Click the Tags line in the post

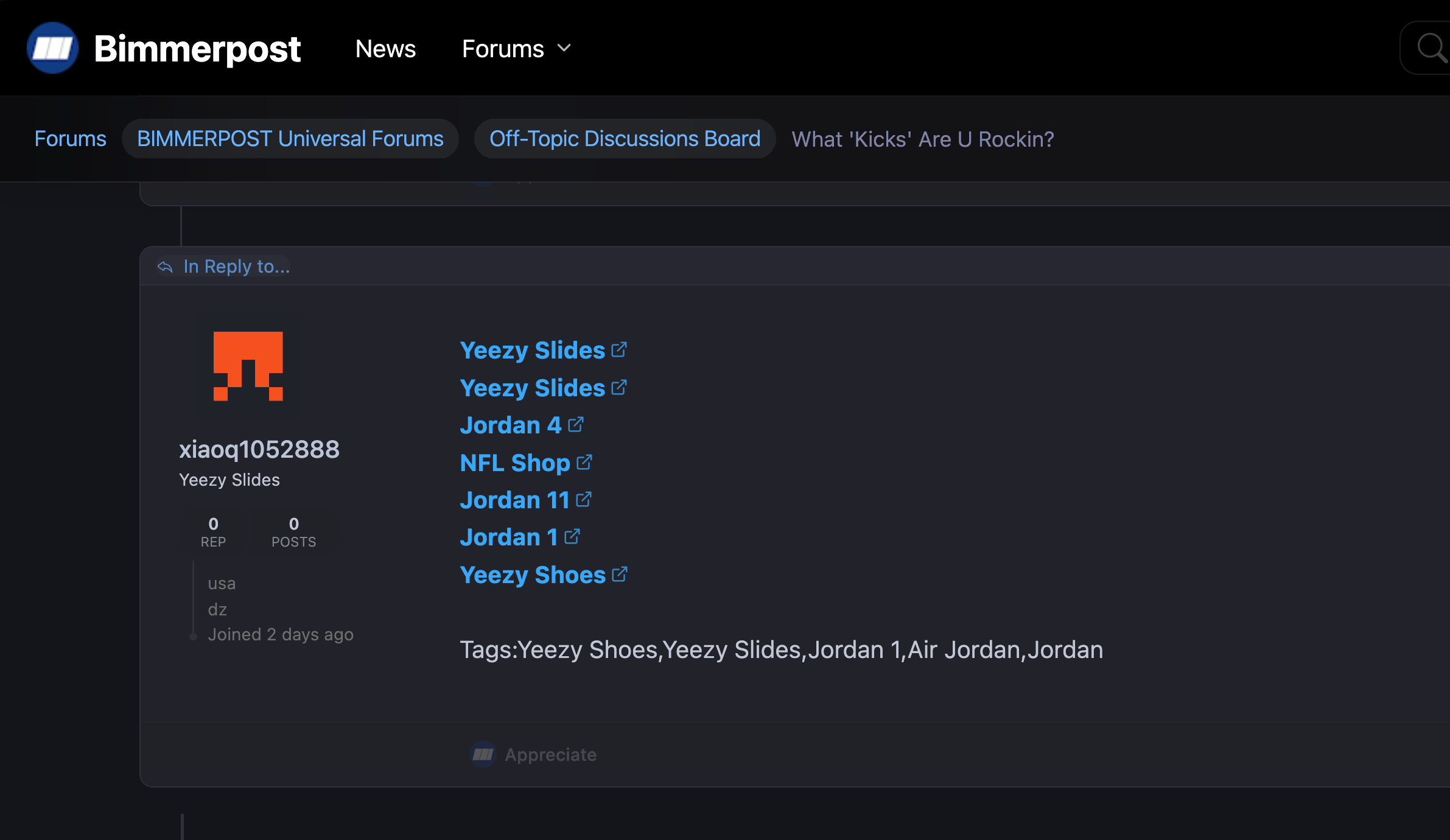[x=782, y=650]
